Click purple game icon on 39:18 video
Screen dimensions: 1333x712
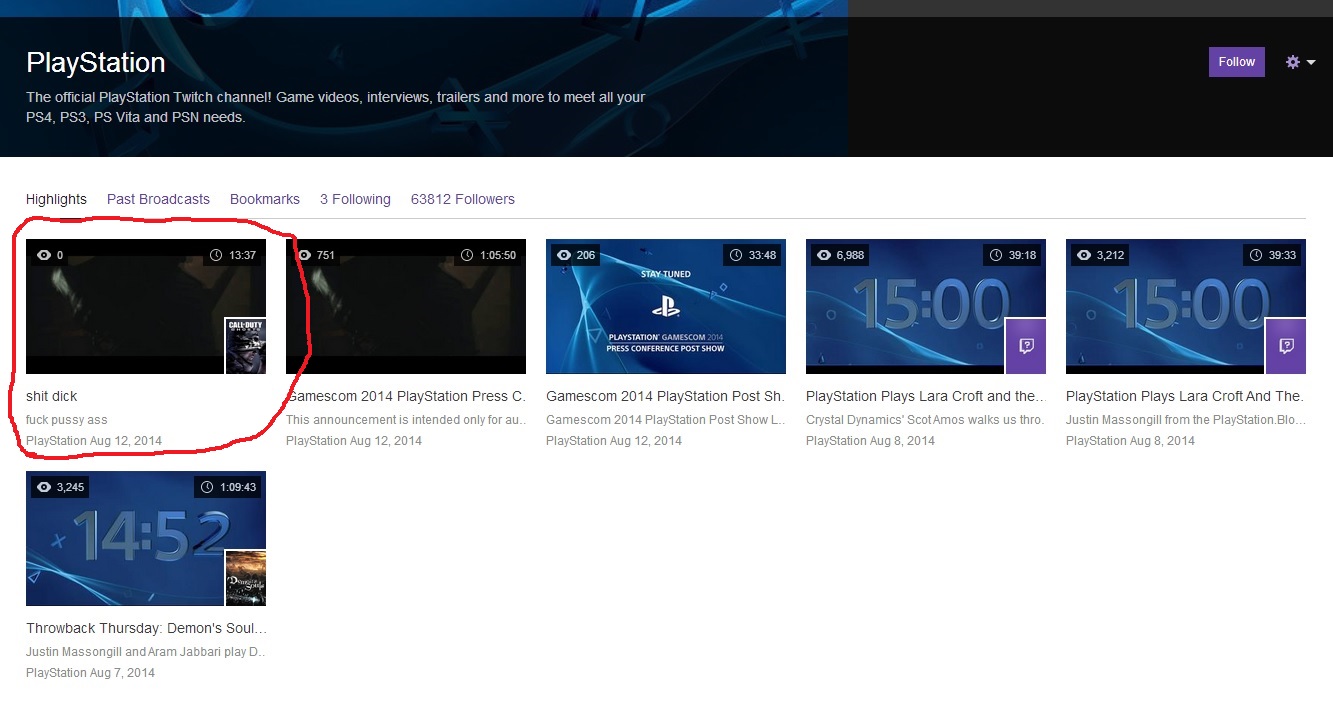1025,346
